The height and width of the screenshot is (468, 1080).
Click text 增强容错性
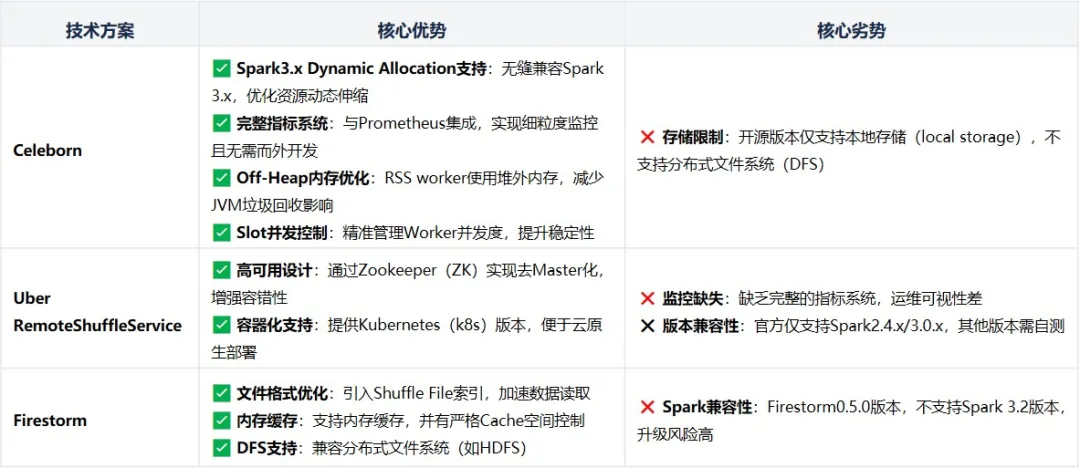tap(249, 298)
